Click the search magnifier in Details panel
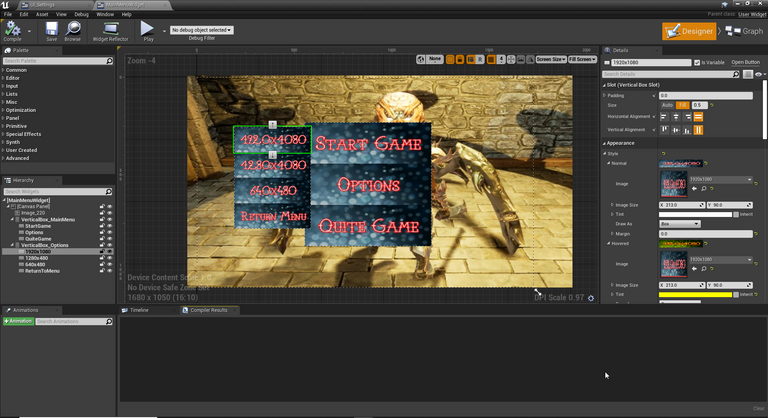Screen dimensions: 768x418 [x=736, y=74]
